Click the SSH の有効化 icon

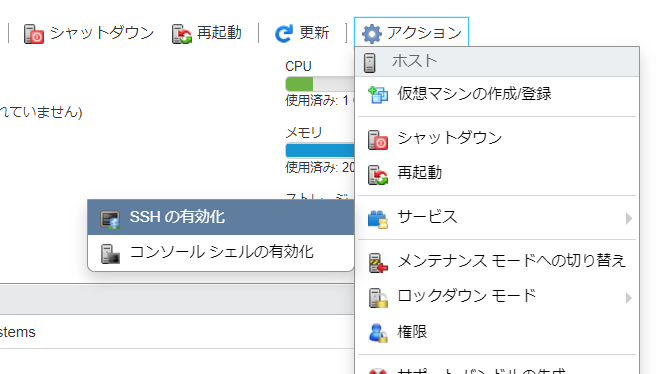pyautogui.click(x=110, y=219)
